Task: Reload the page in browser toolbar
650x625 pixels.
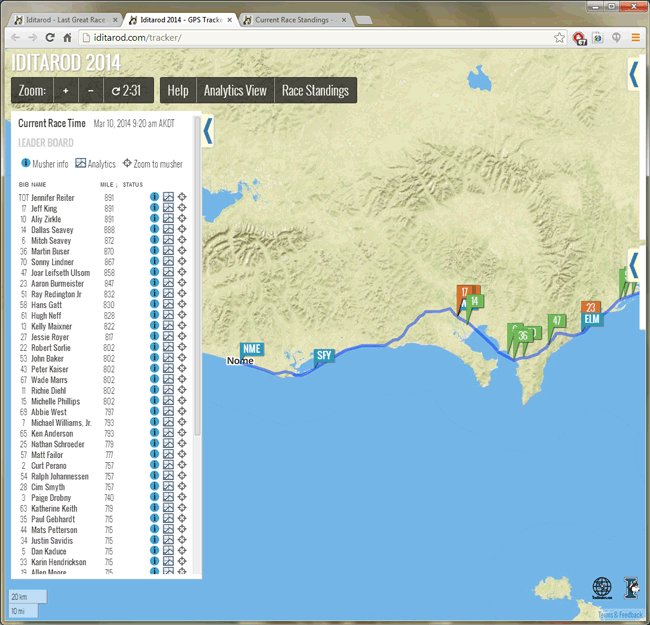Action: (x=50, y=37)
